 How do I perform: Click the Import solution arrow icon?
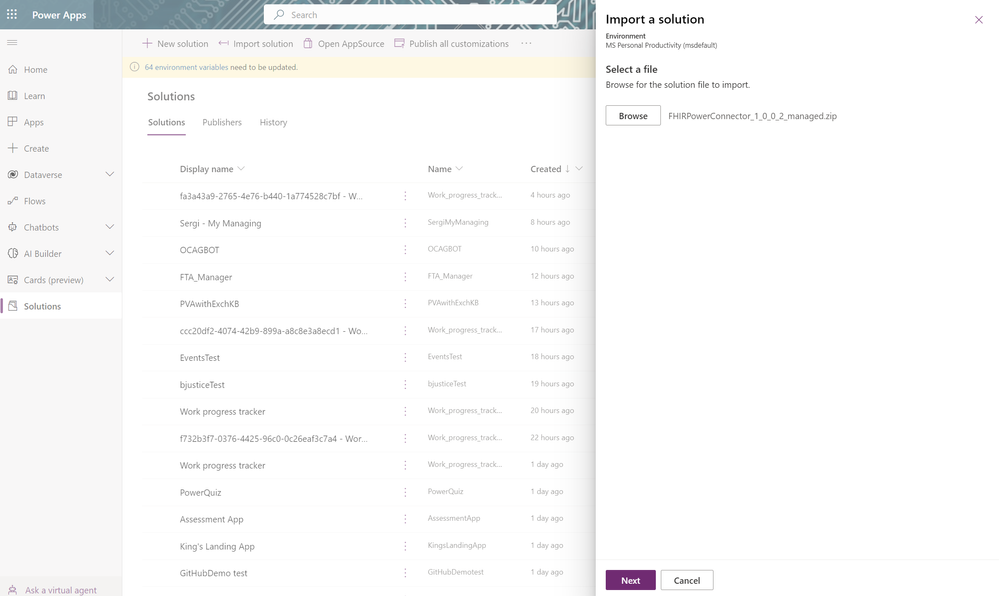224,43
